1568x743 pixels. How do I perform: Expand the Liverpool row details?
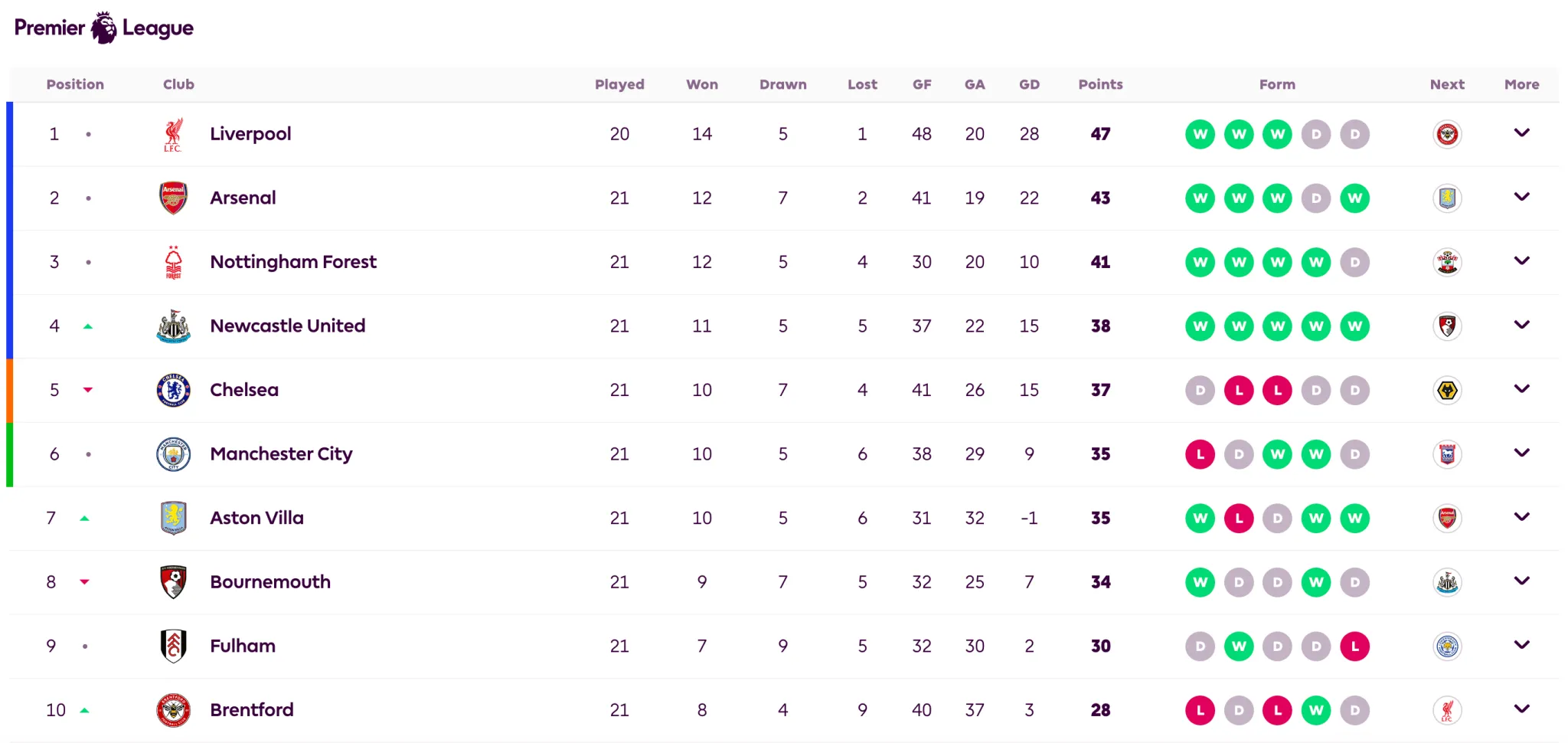1521,133
